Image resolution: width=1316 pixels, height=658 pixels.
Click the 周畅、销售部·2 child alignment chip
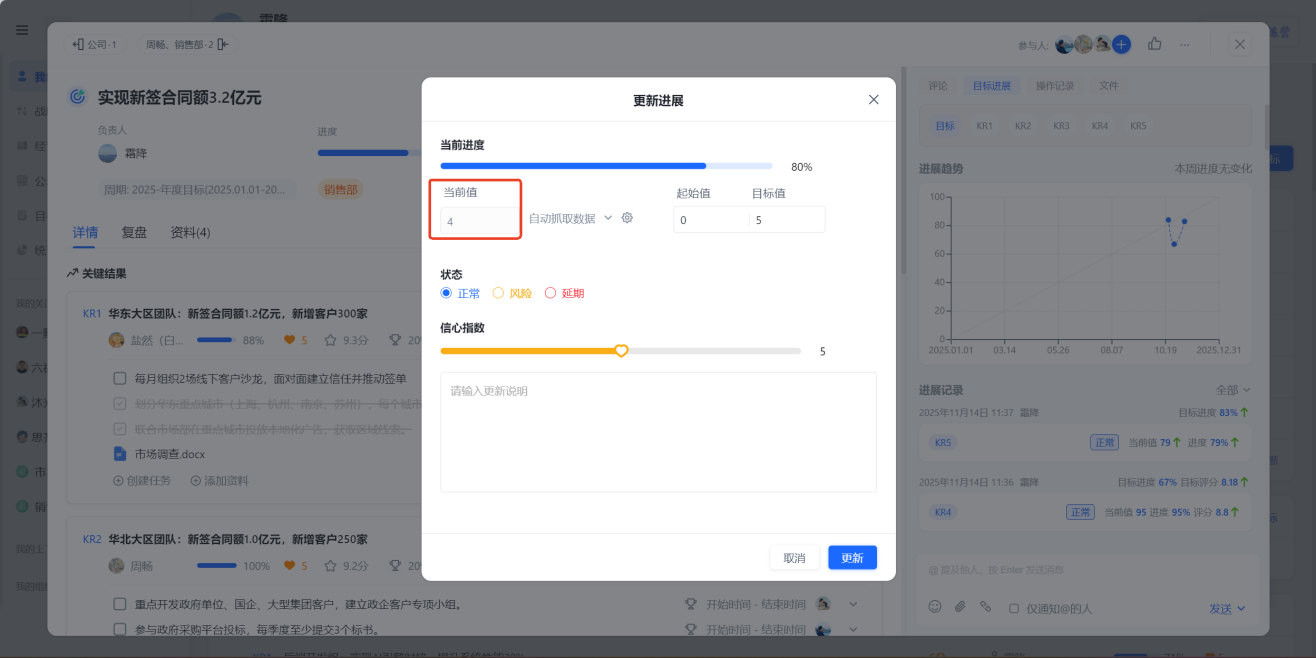click(186, 44)
